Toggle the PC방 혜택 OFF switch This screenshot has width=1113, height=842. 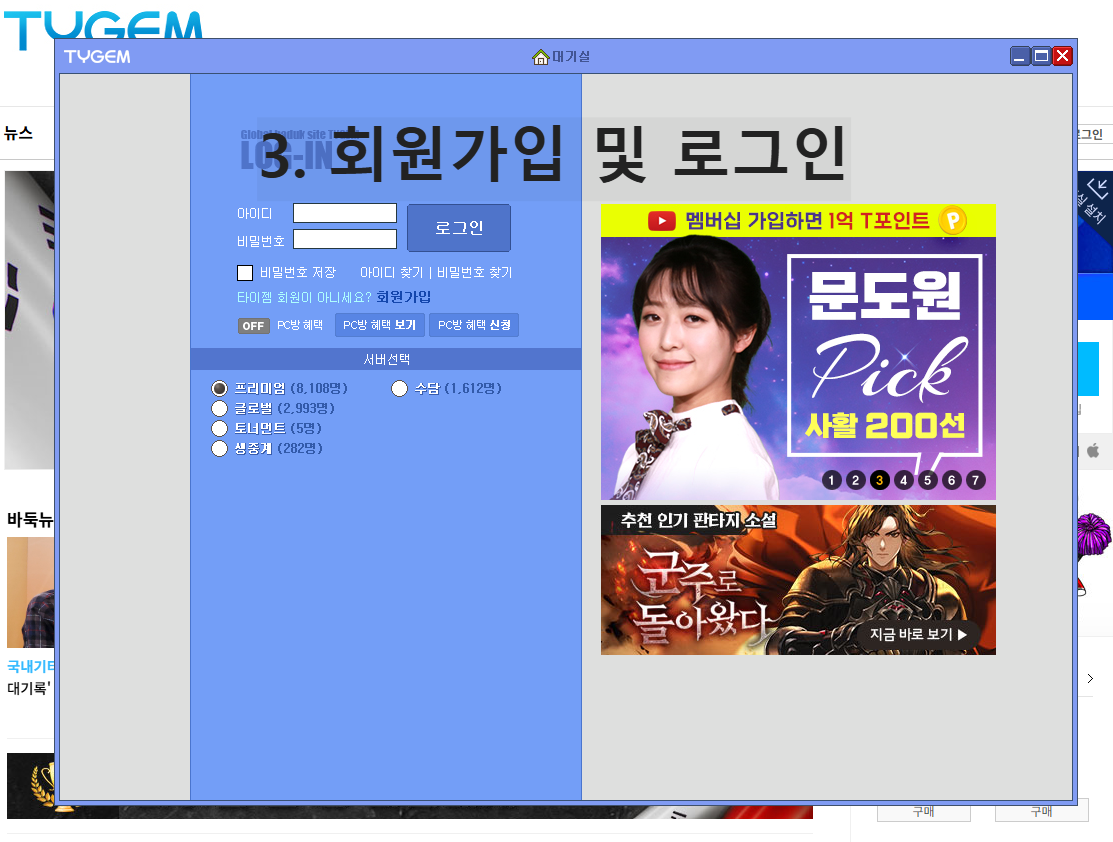click(253, 326)
